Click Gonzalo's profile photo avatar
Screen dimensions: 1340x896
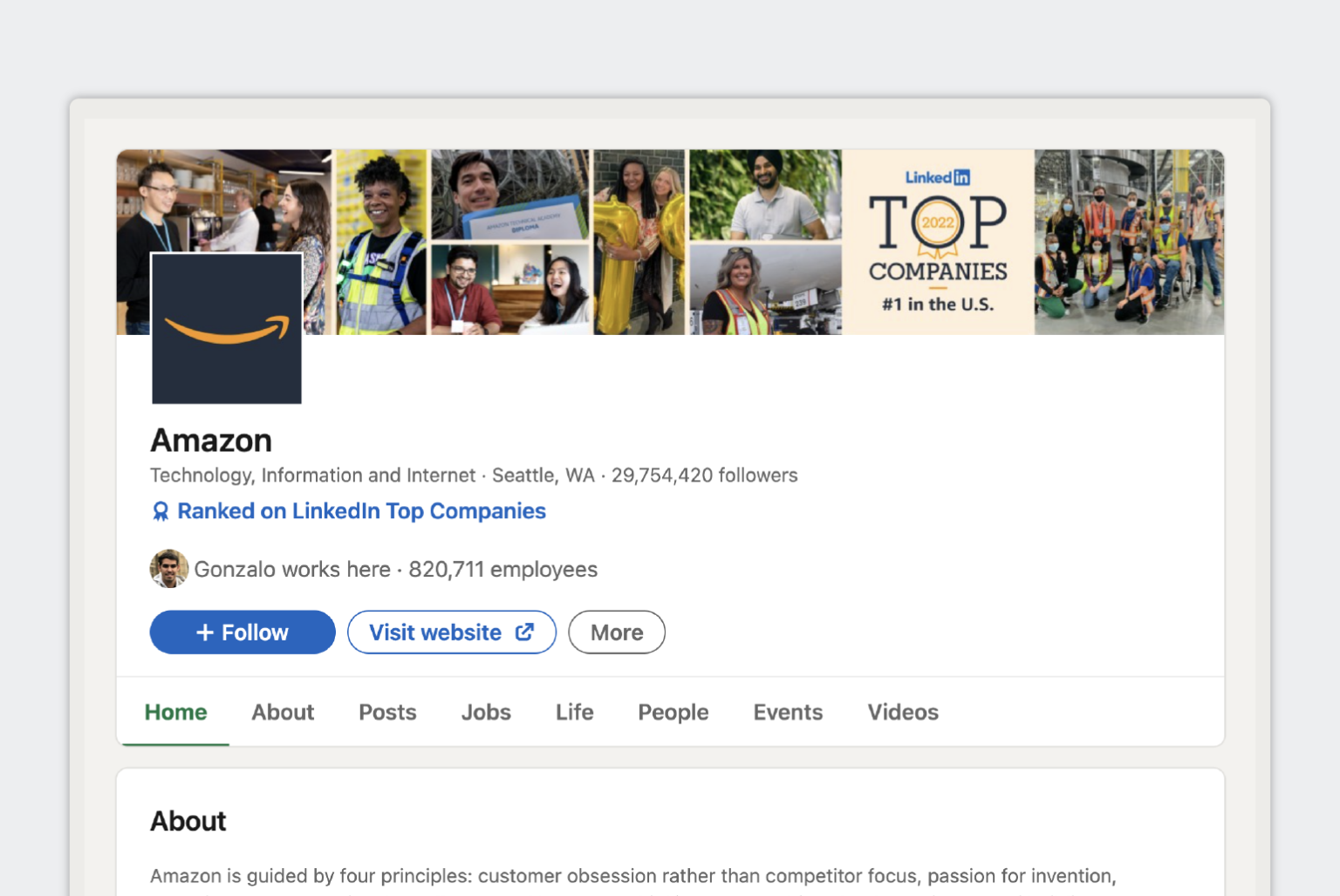(x=169, y=569)
